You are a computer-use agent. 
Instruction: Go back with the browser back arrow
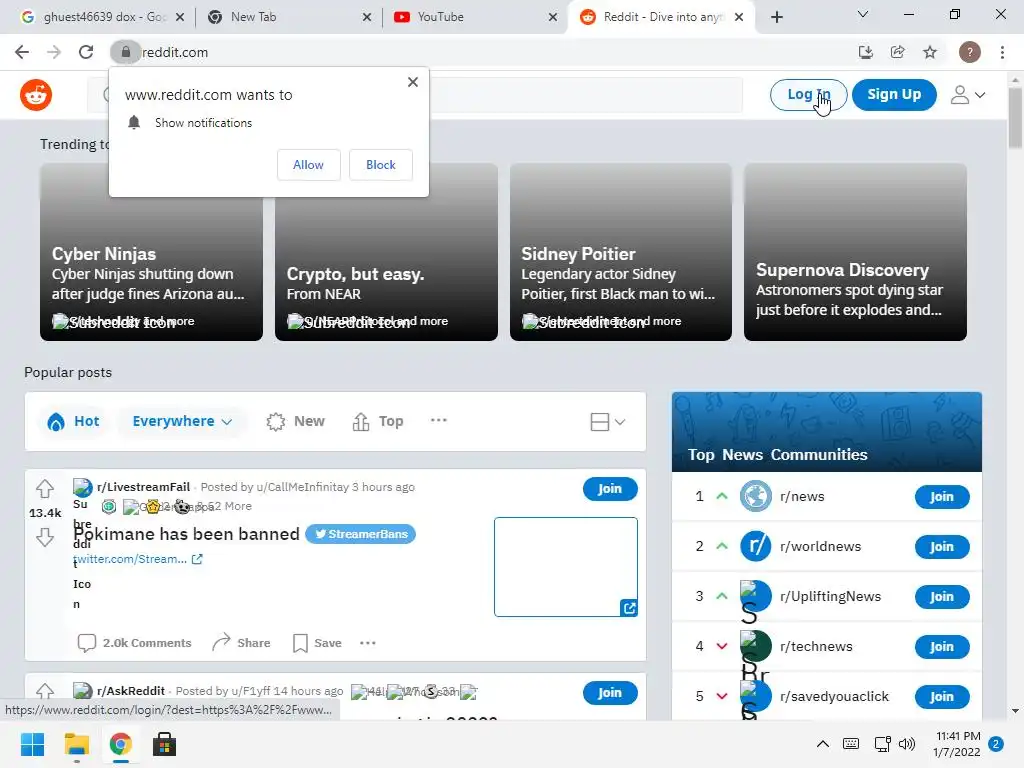(22, 52)
